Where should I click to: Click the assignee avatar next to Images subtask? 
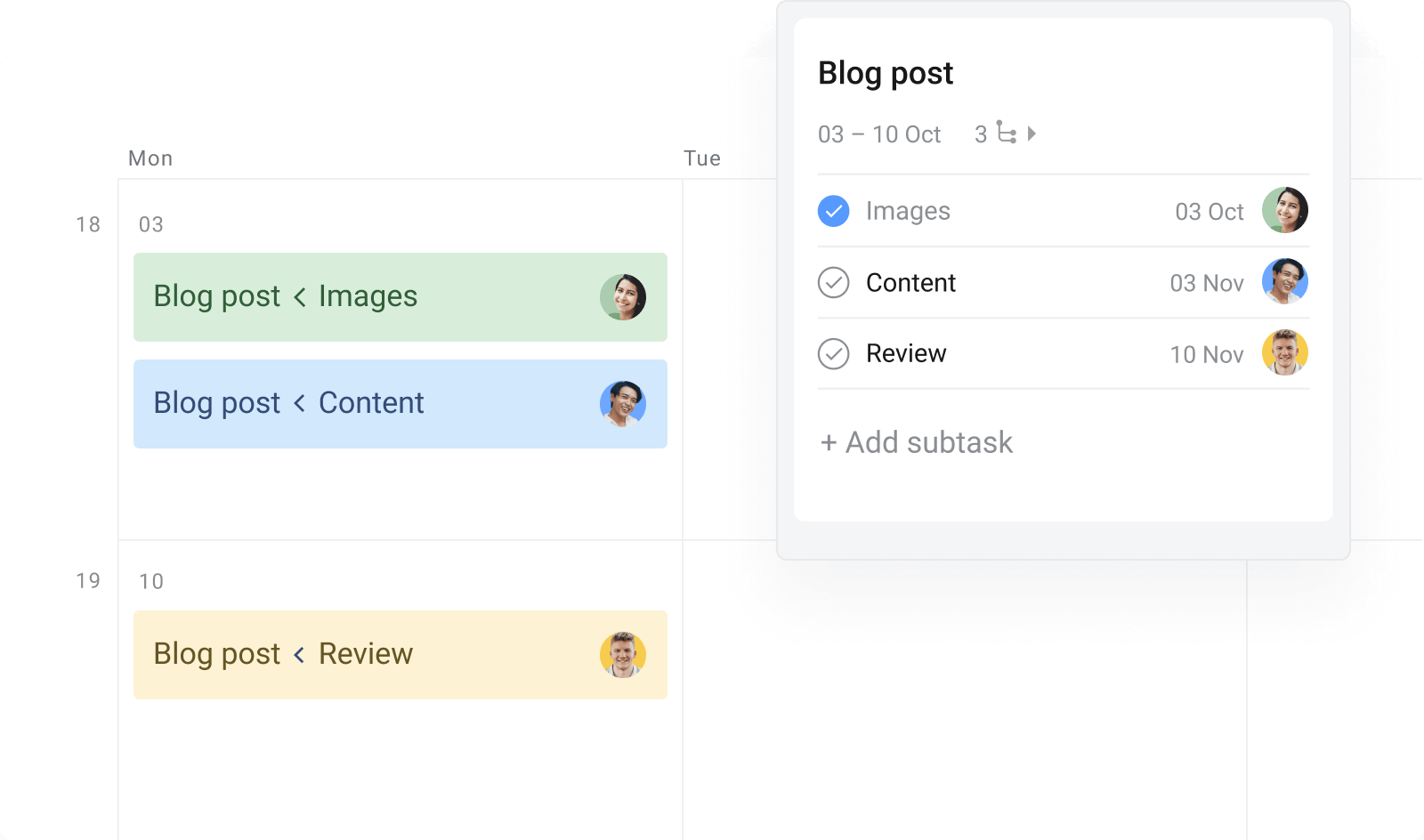(1285, 211)
